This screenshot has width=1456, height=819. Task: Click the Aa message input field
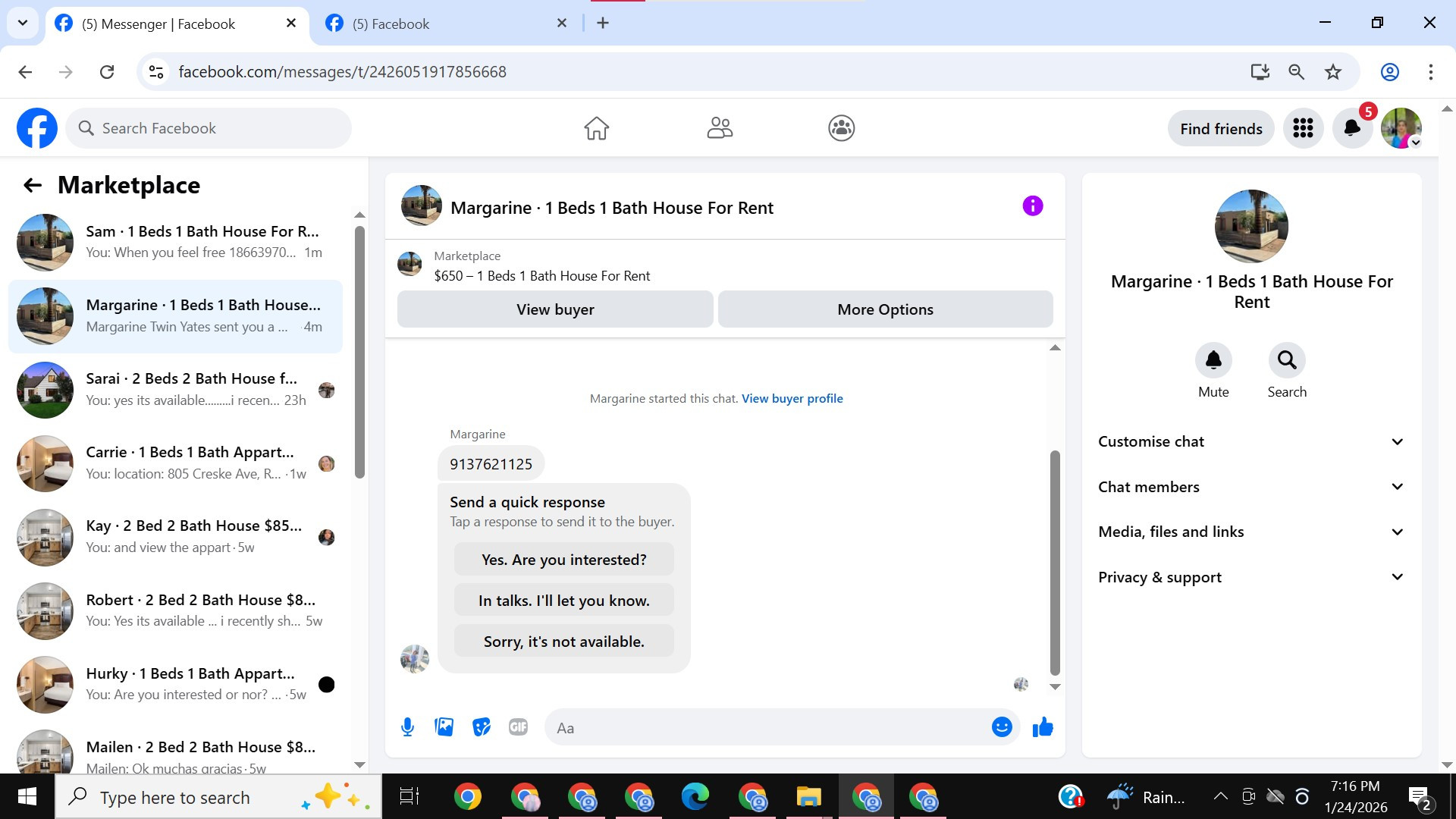766,728
